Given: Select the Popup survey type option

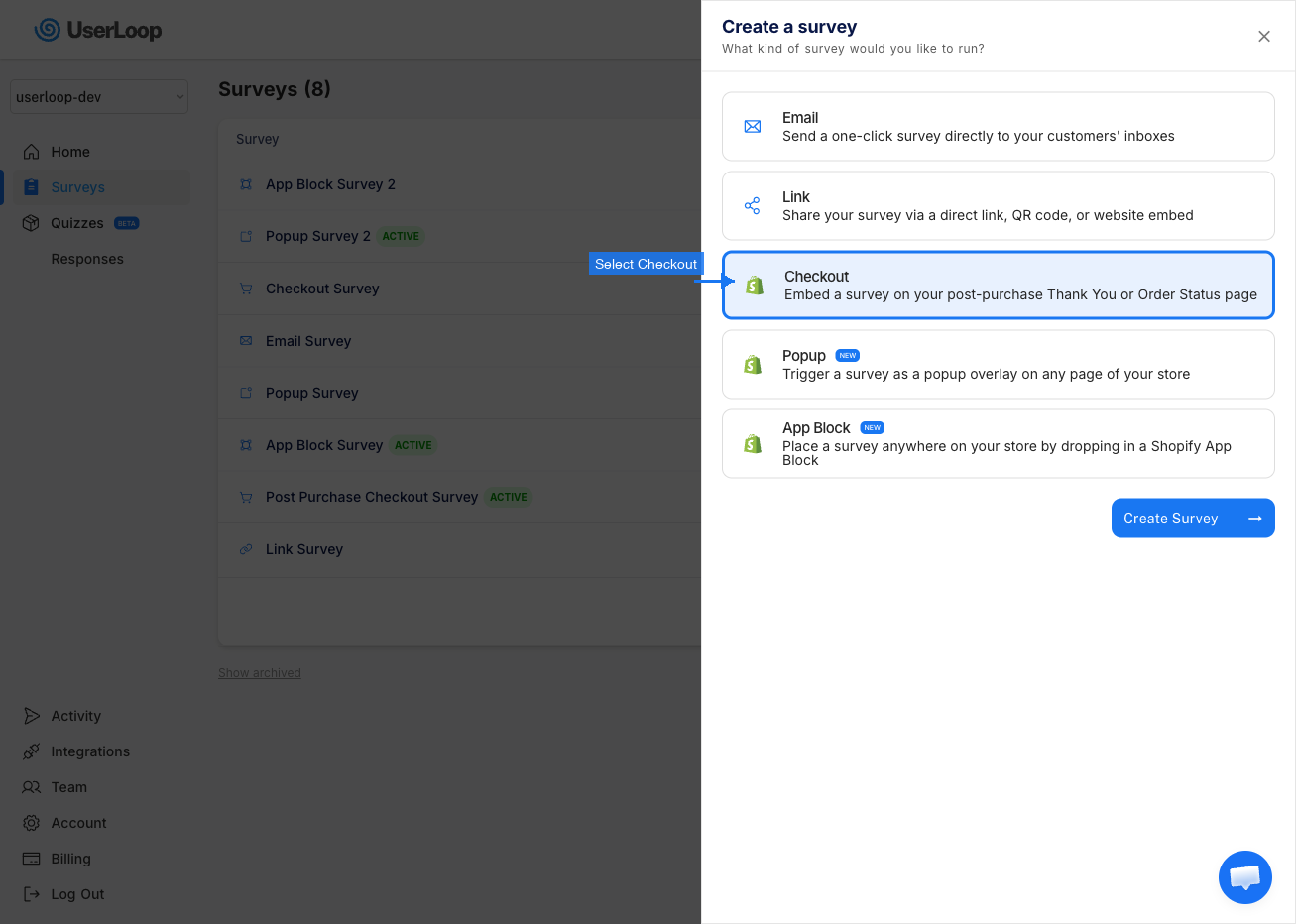Looking at the screenshot, I should pyautogui.click(x=998, y=364).
